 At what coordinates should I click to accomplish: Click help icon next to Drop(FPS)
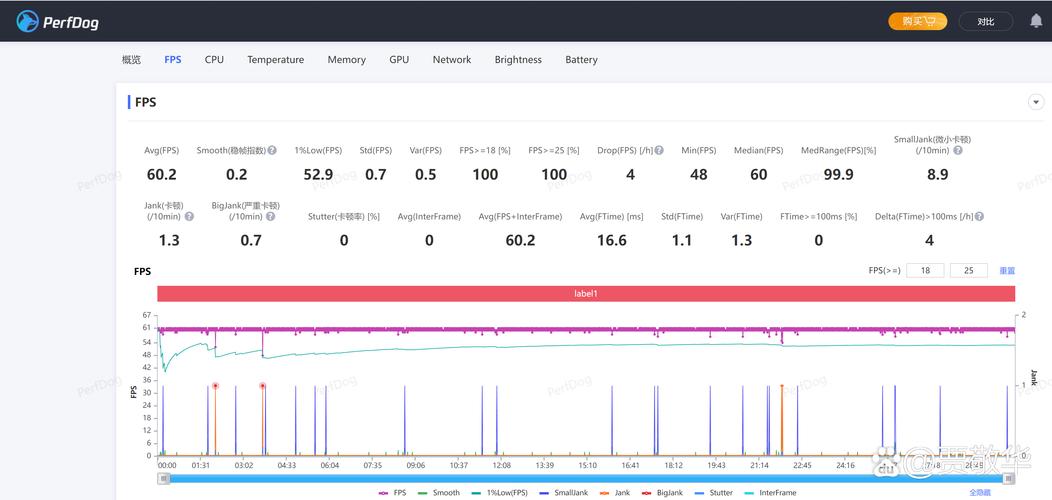point(659,150)
